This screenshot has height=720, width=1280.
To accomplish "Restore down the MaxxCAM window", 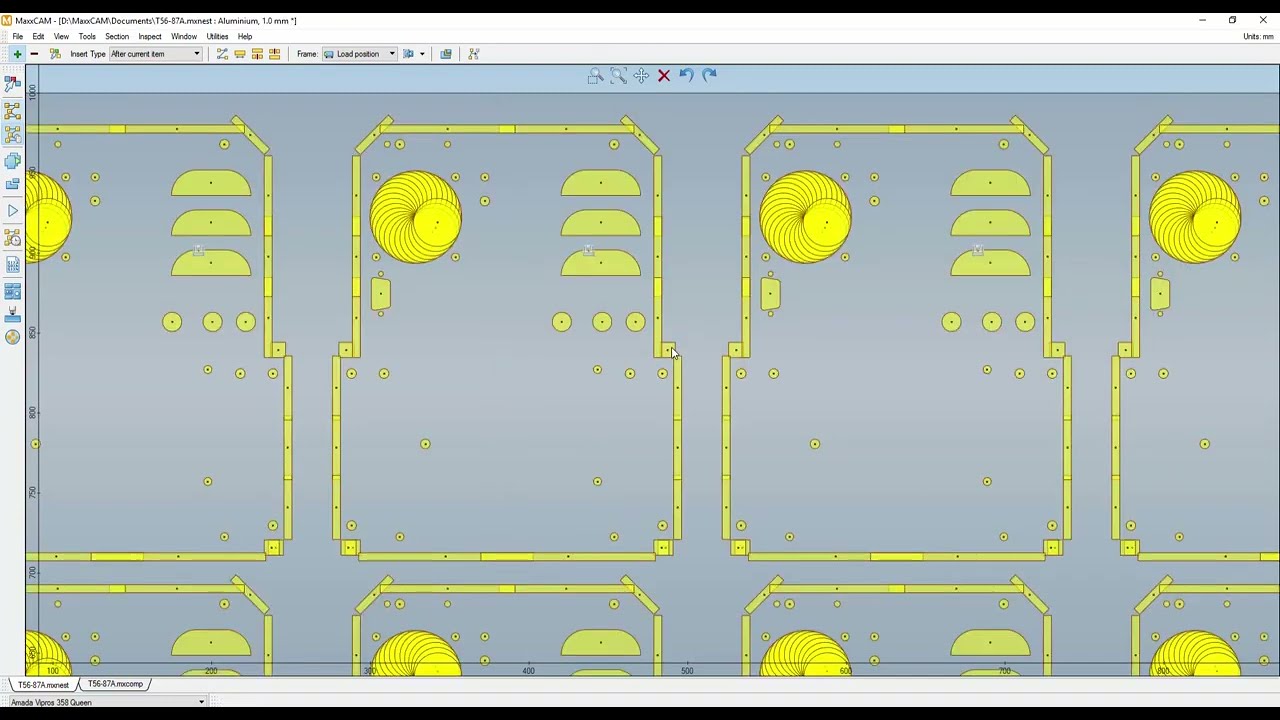I will point(1232,20).
